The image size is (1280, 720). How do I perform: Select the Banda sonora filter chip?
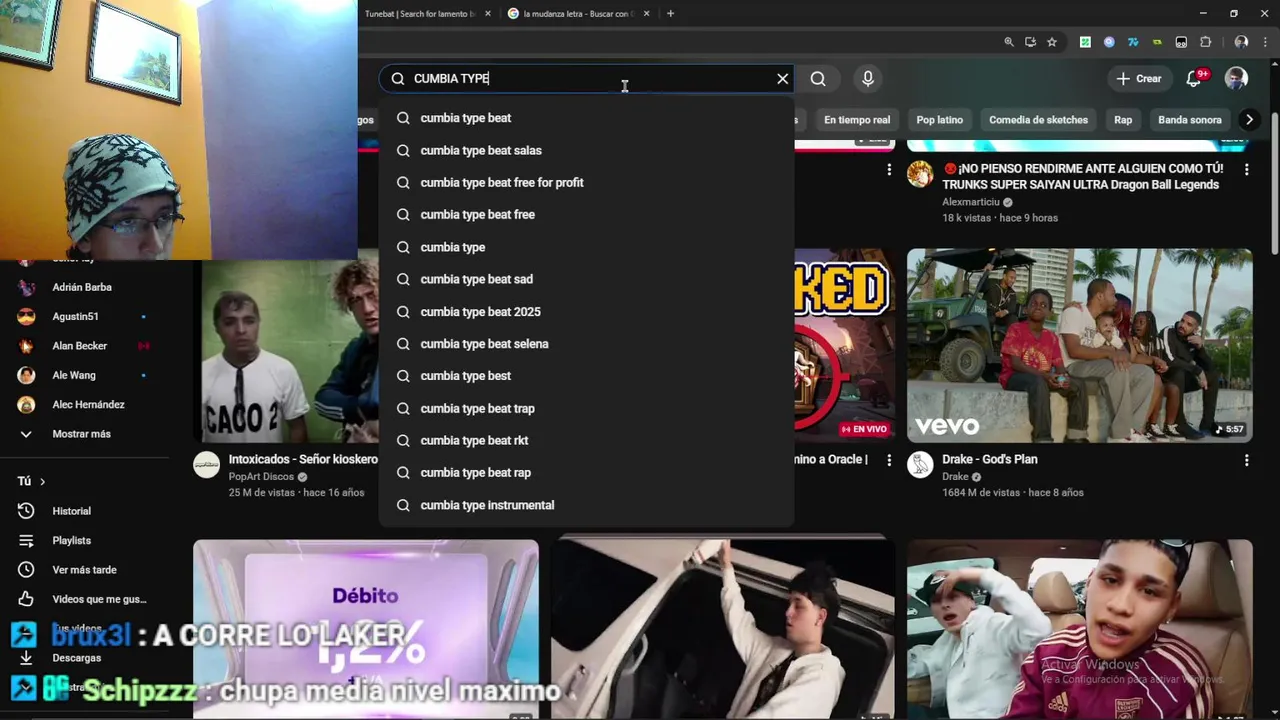coord(1189,120)
